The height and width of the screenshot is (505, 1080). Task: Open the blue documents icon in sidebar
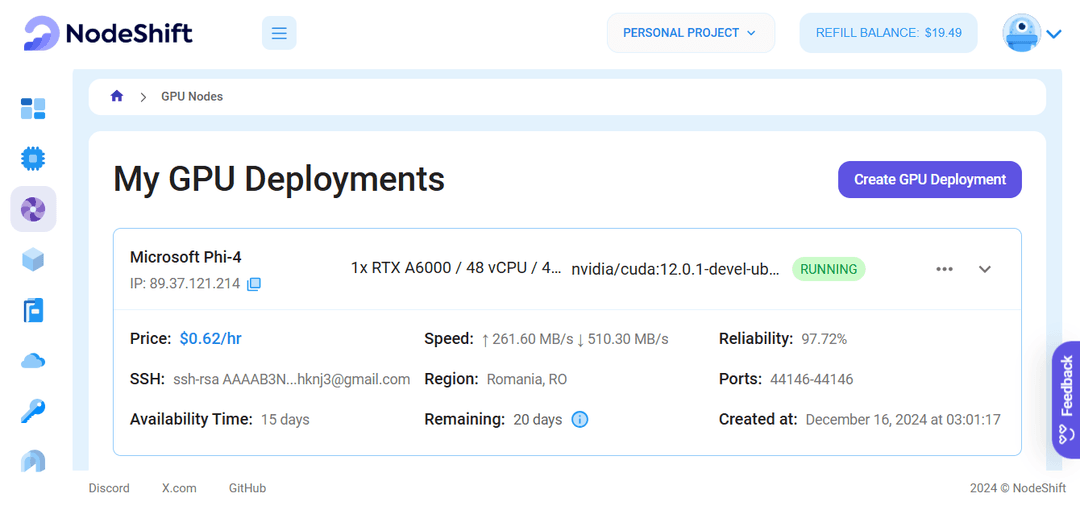point(33,310)
